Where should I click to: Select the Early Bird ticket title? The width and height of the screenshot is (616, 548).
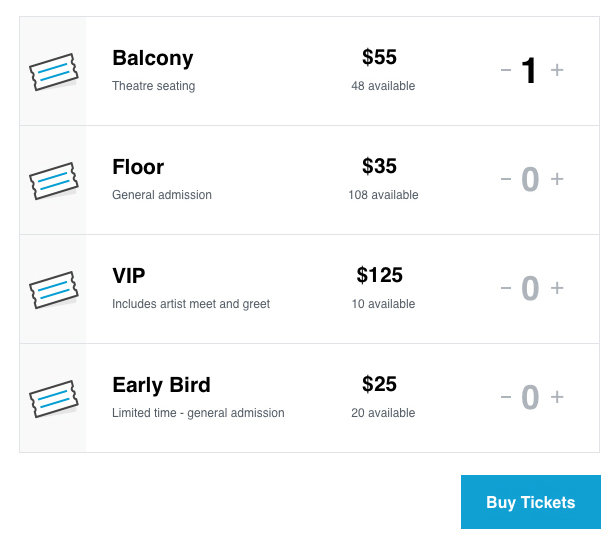click(161, 385)
